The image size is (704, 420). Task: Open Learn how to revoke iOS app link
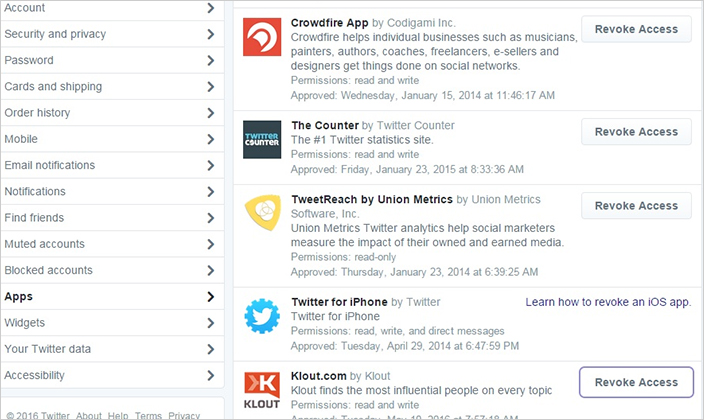(608, 302)
